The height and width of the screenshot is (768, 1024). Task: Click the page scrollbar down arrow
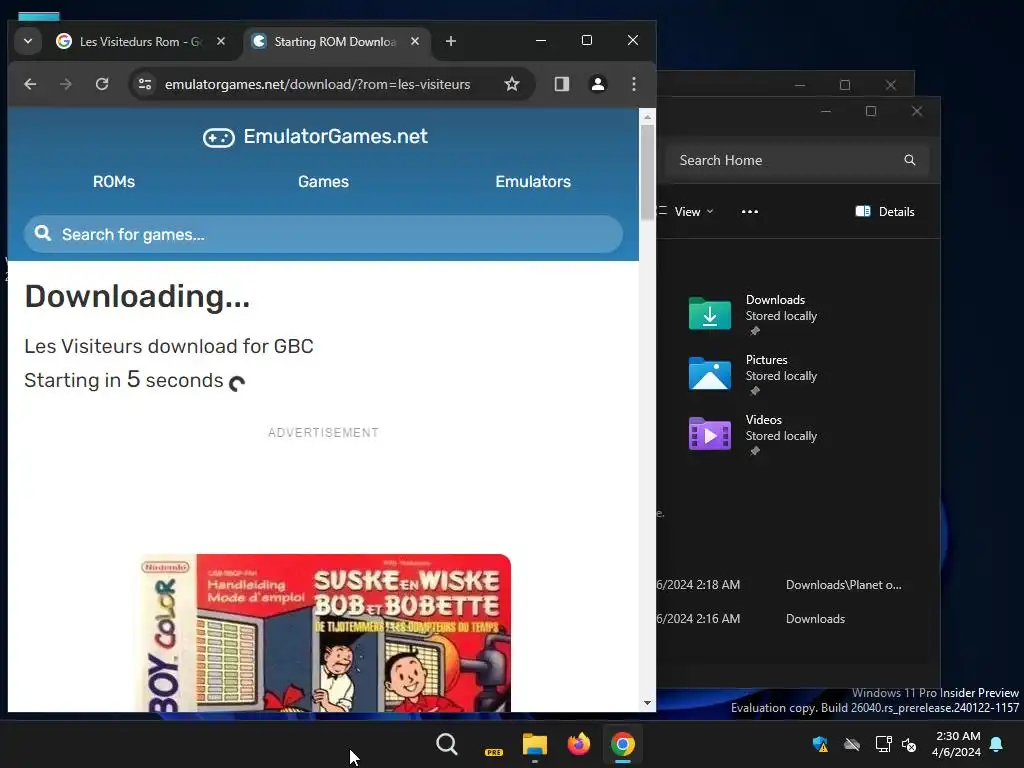click(647, 703)
